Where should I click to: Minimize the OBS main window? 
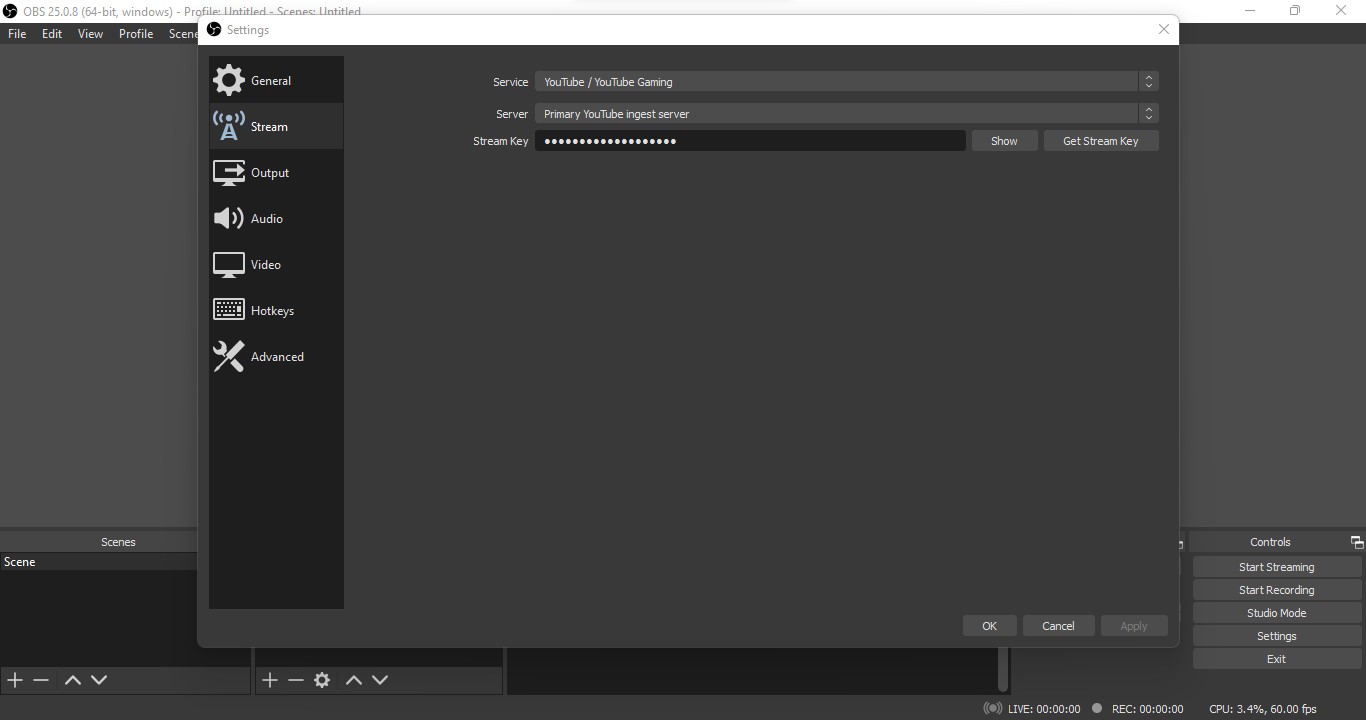point(1250,11)
